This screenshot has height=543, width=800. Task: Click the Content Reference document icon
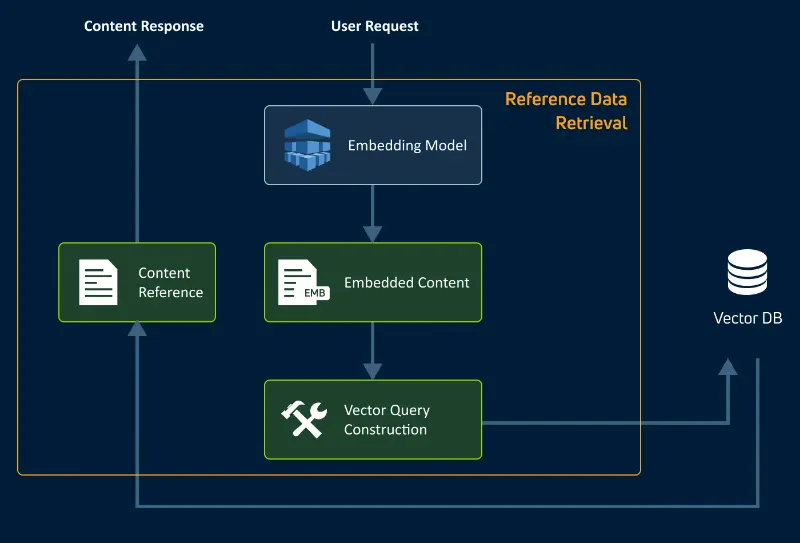pos(98,282)
